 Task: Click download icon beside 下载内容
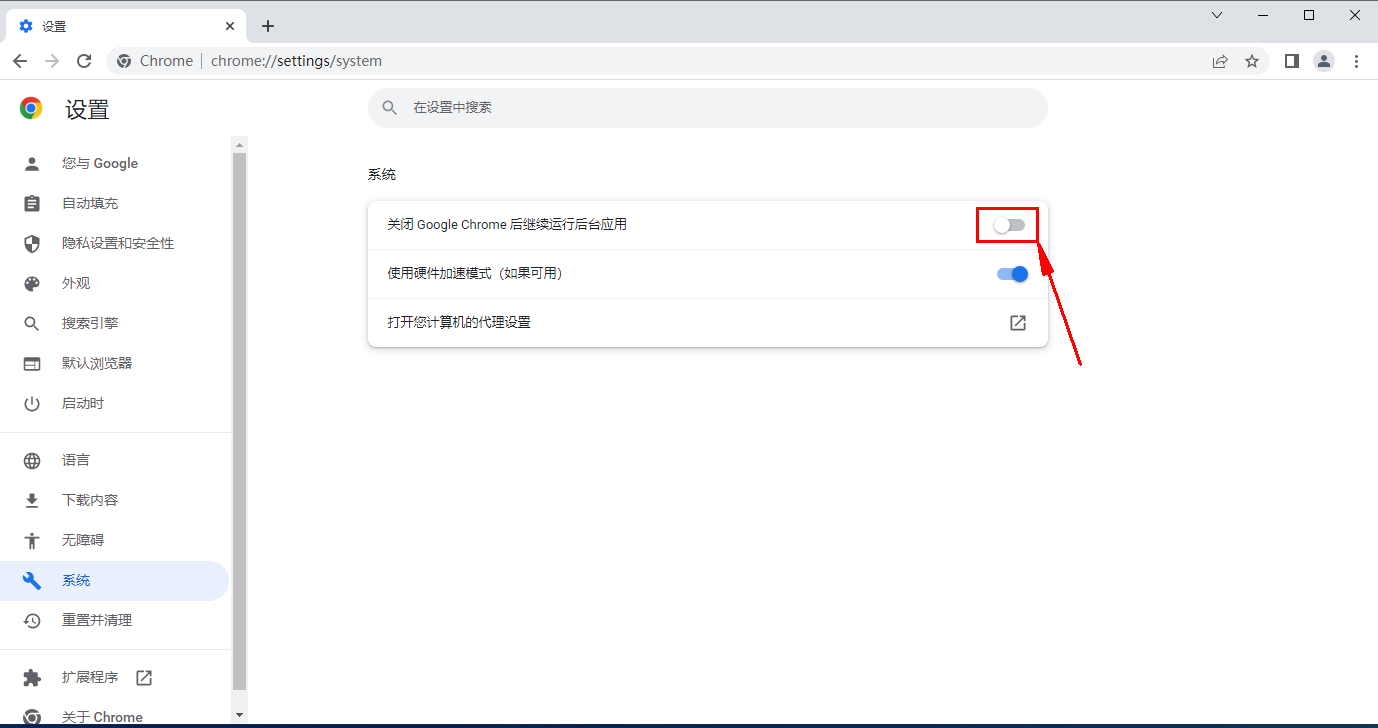pos(32,500)
